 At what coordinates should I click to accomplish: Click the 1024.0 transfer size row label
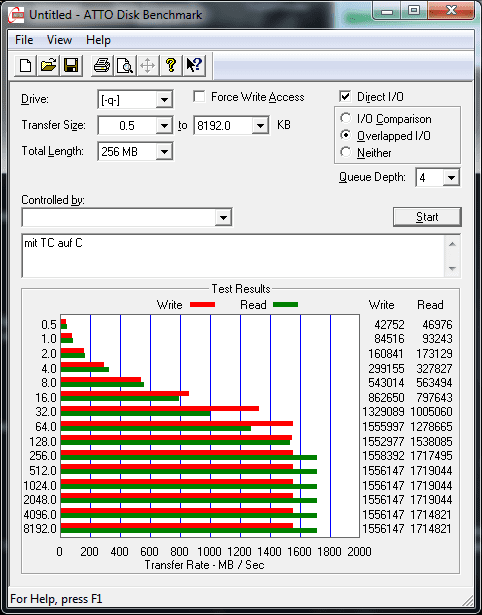pos(40,486)
